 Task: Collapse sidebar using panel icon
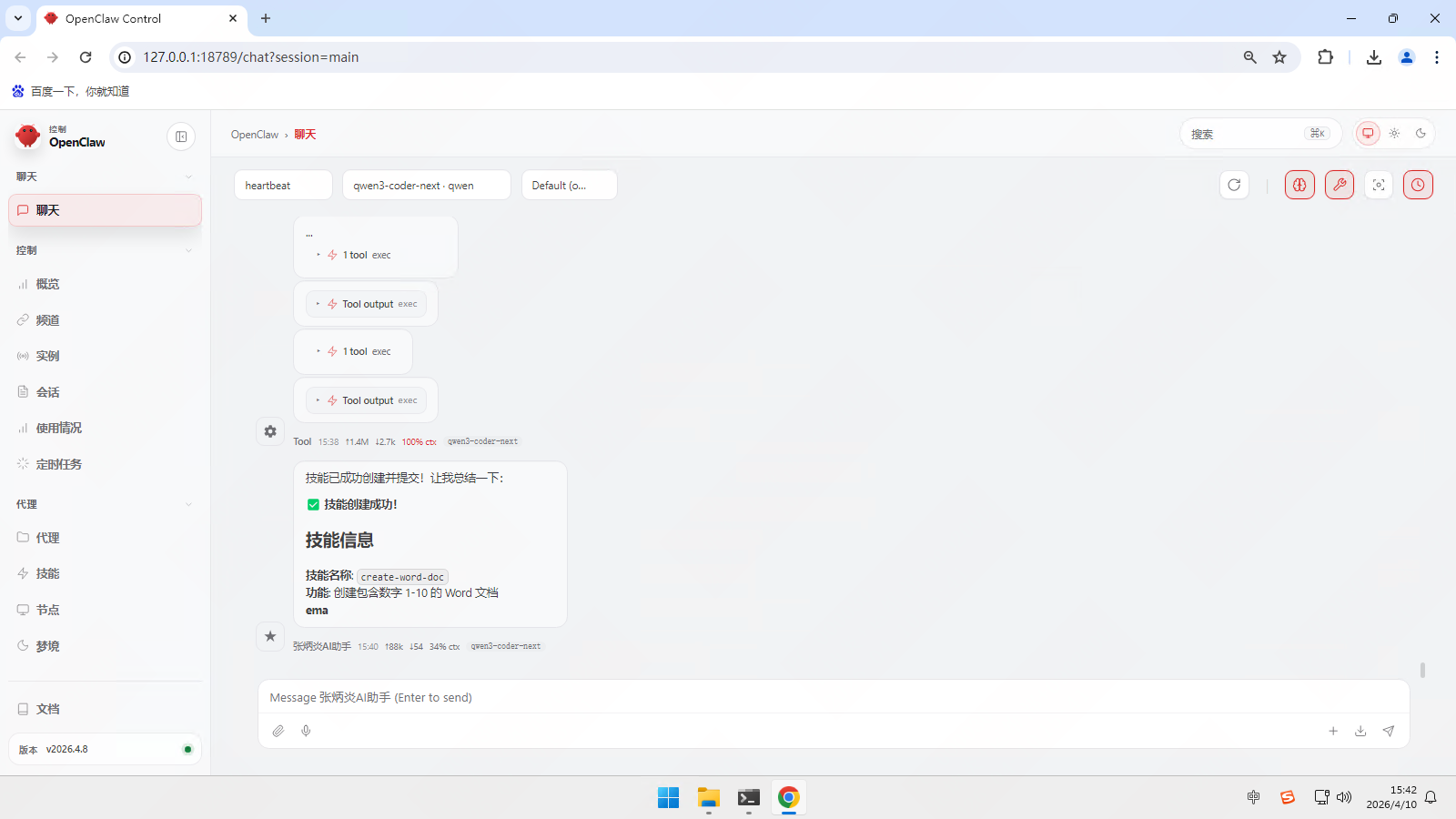[x=181, y=136]
